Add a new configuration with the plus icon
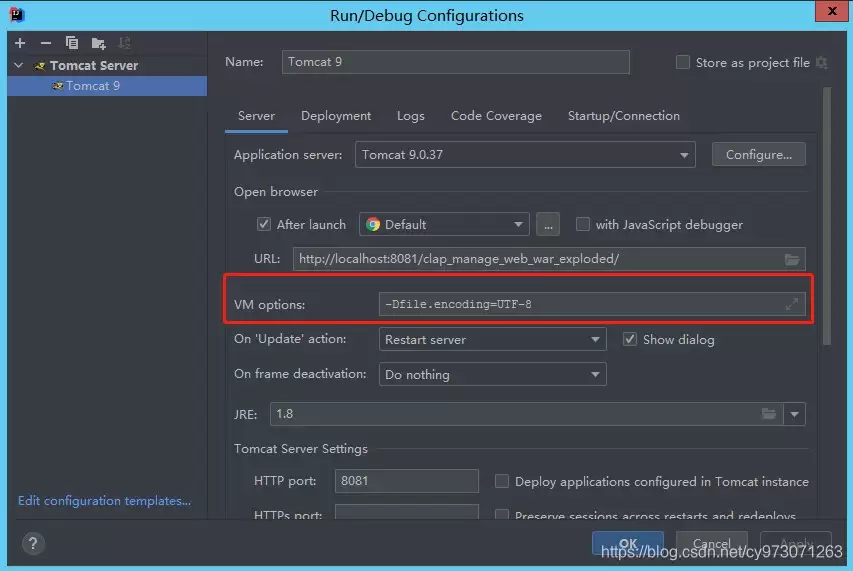Image resolution: width=853 pixels, height=571 pixels. [20, 43]
